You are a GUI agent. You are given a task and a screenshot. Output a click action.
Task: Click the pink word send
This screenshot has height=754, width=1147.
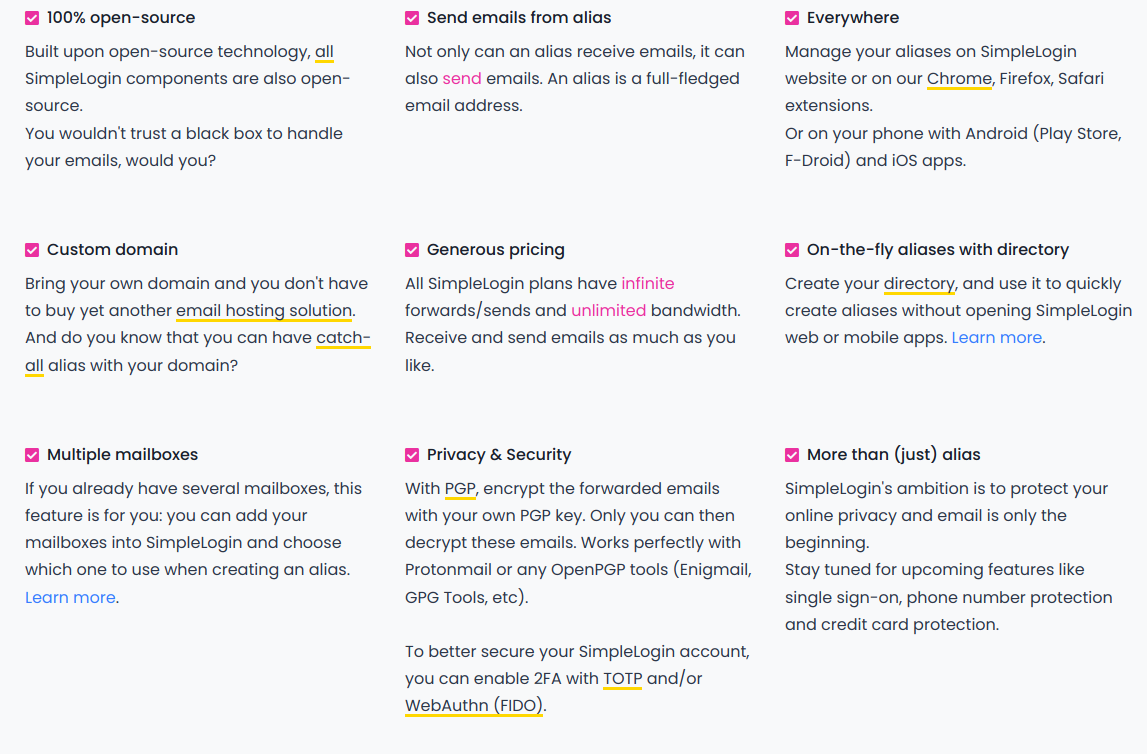(x=462, y=79)
